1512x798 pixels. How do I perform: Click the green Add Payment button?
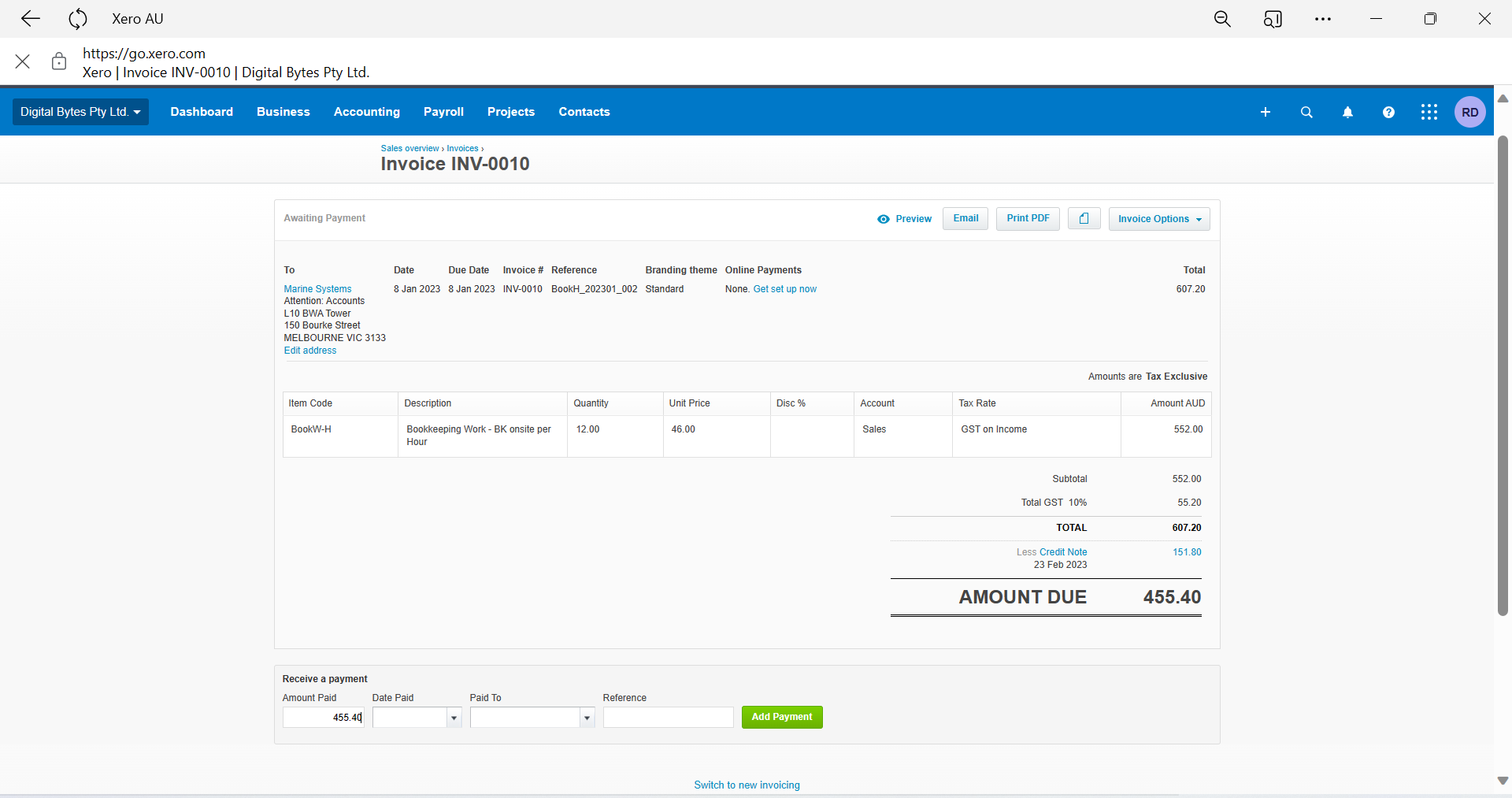click(782, 717)
